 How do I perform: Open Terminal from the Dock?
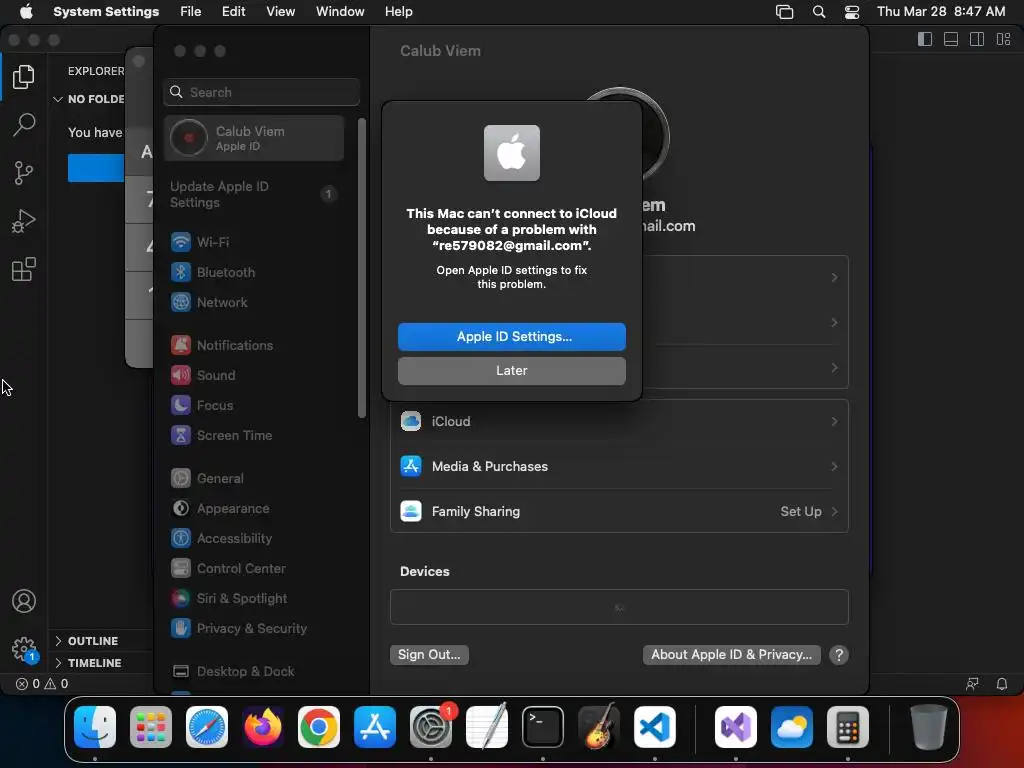pos(543,727)
